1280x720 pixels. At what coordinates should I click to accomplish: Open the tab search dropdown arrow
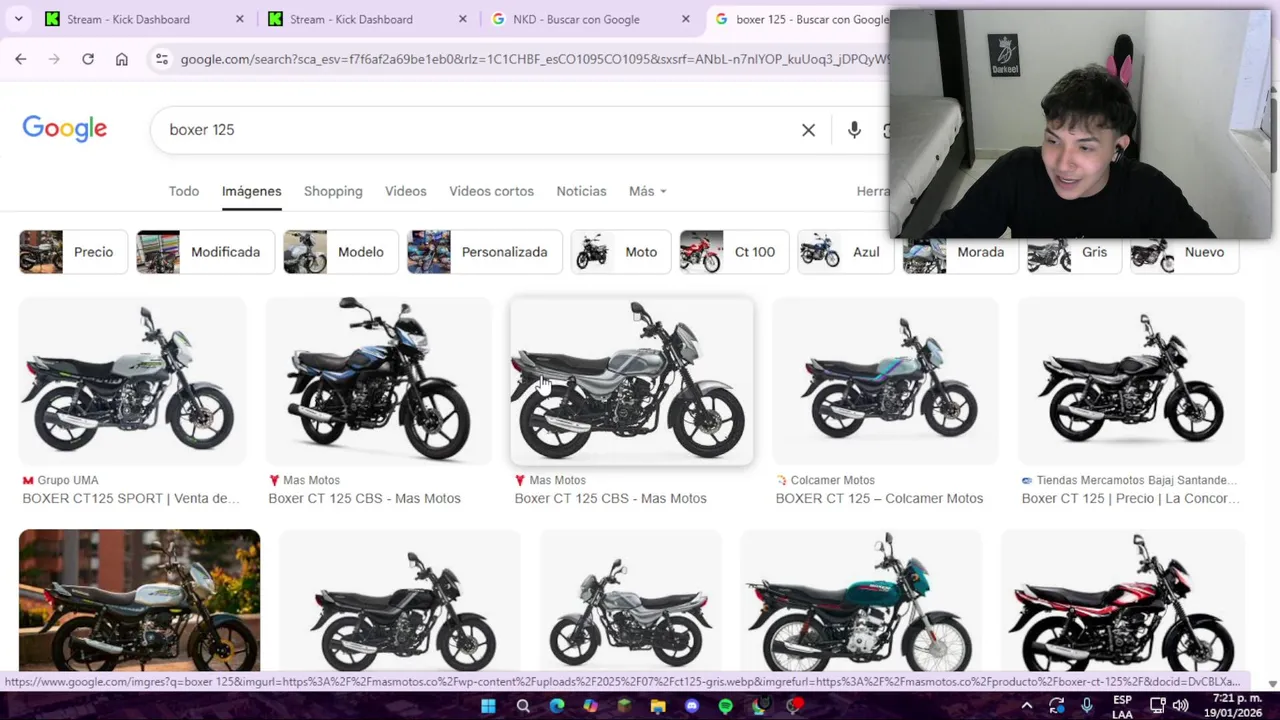click(x=19, y=19)
